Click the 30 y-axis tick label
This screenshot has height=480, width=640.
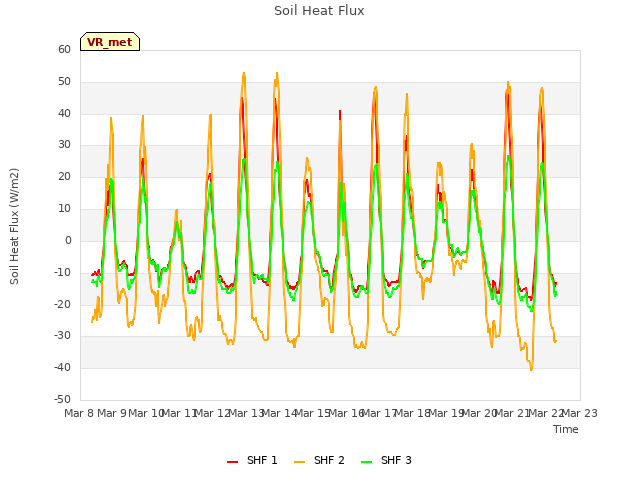pos(64,144)
